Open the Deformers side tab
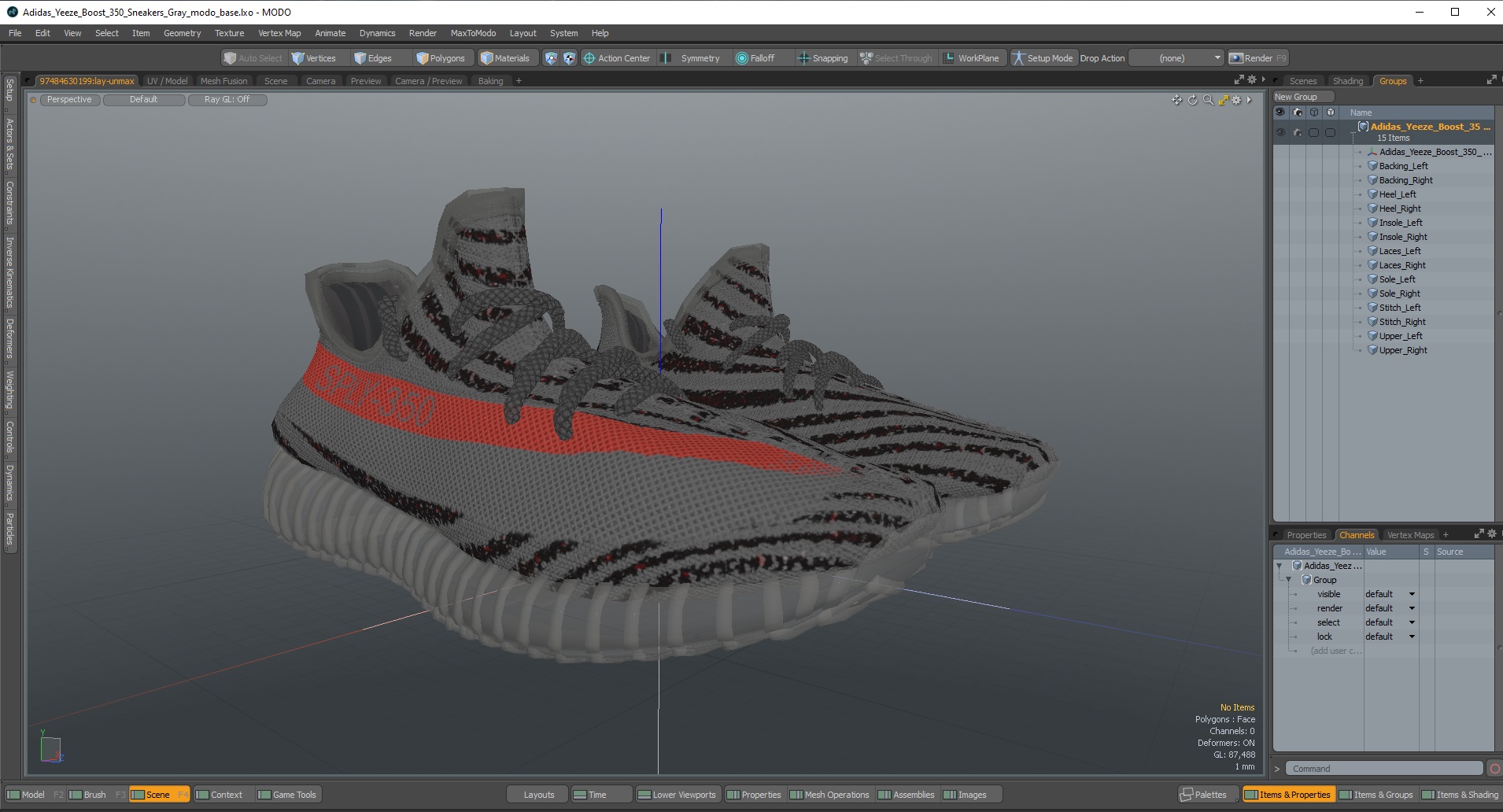1503x812 pixels. pos(9,338)
